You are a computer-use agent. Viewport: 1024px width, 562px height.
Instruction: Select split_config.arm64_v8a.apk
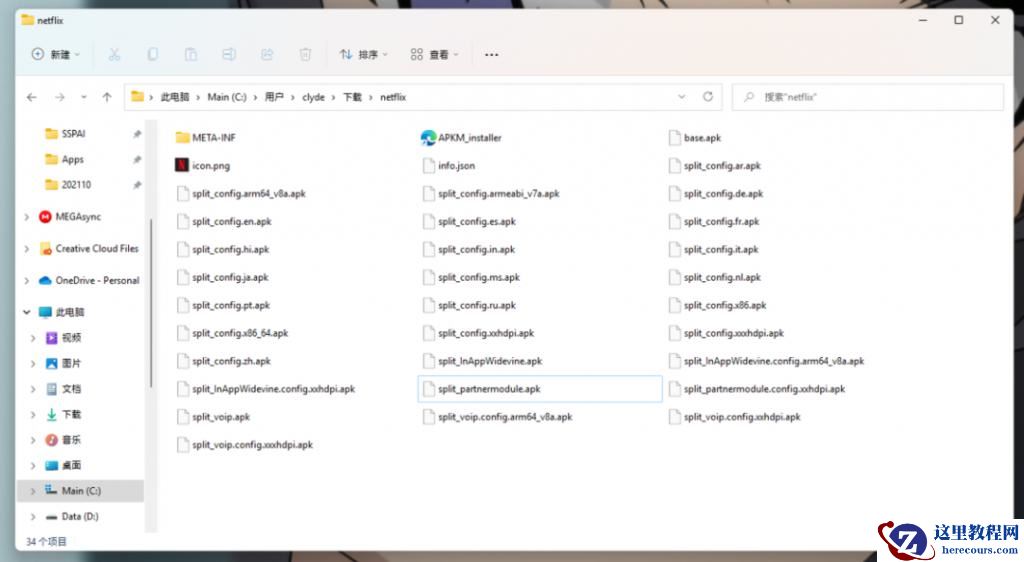pos(241,194)
